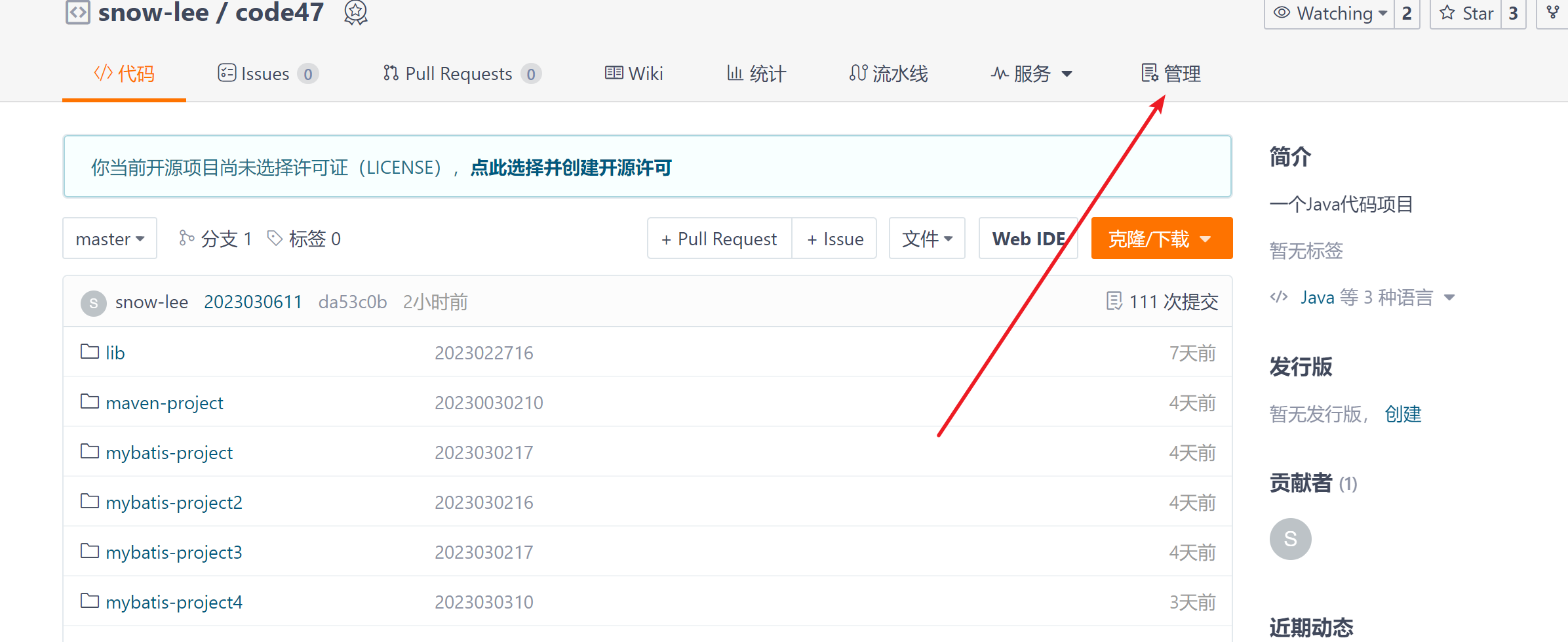Screen dimensions: 1568x642
Task: Click the mybatis-project folder icon
Action: (x=90, y=451)
